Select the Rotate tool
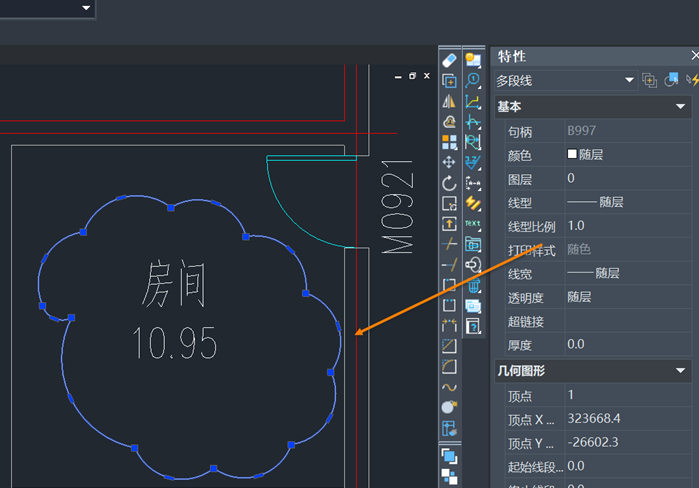 coord(449,183)
